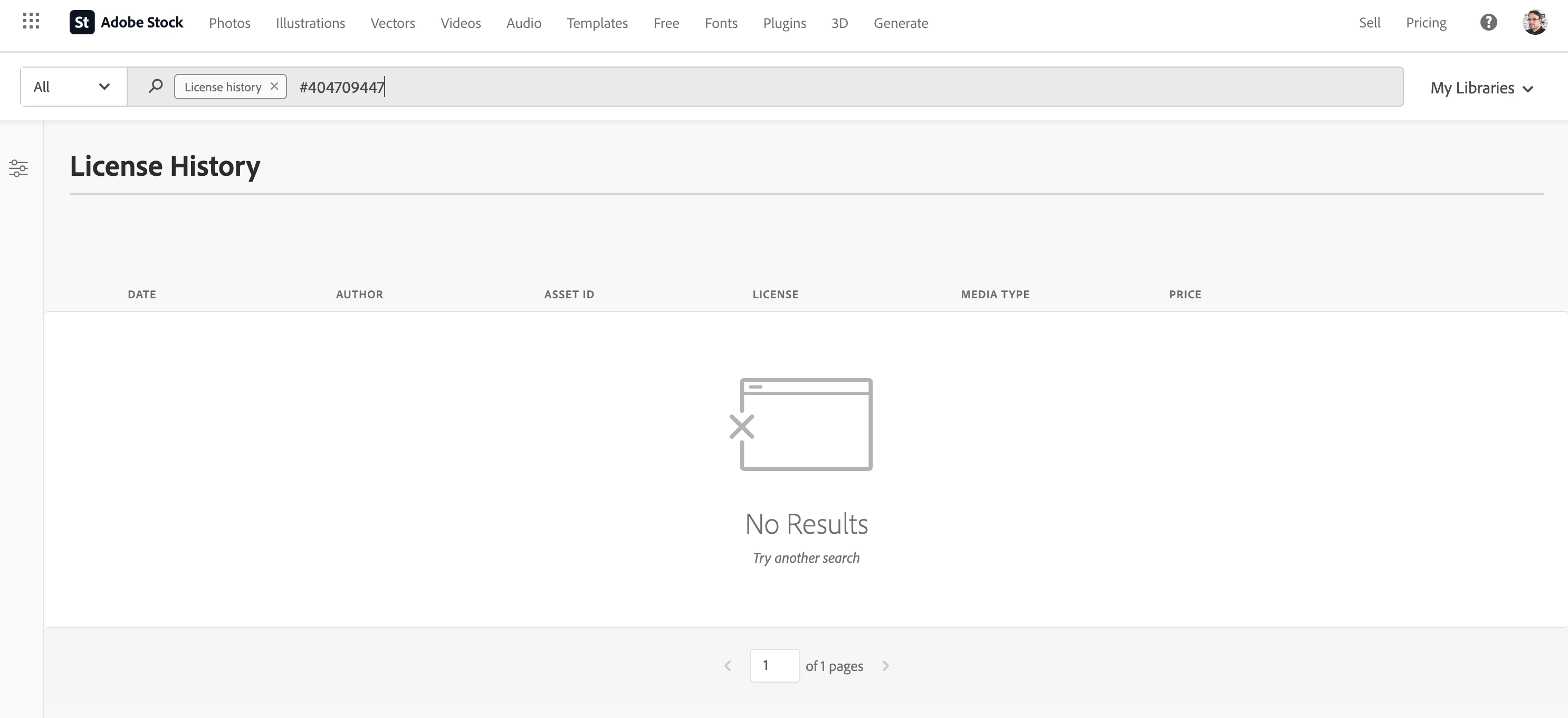Click the page number input field

pos(775,666)
